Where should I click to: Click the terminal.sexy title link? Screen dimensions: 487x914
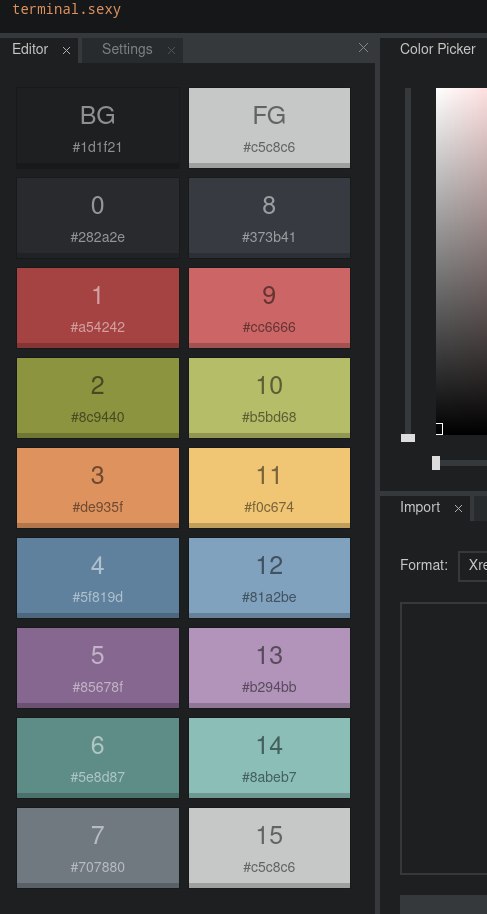66,9
